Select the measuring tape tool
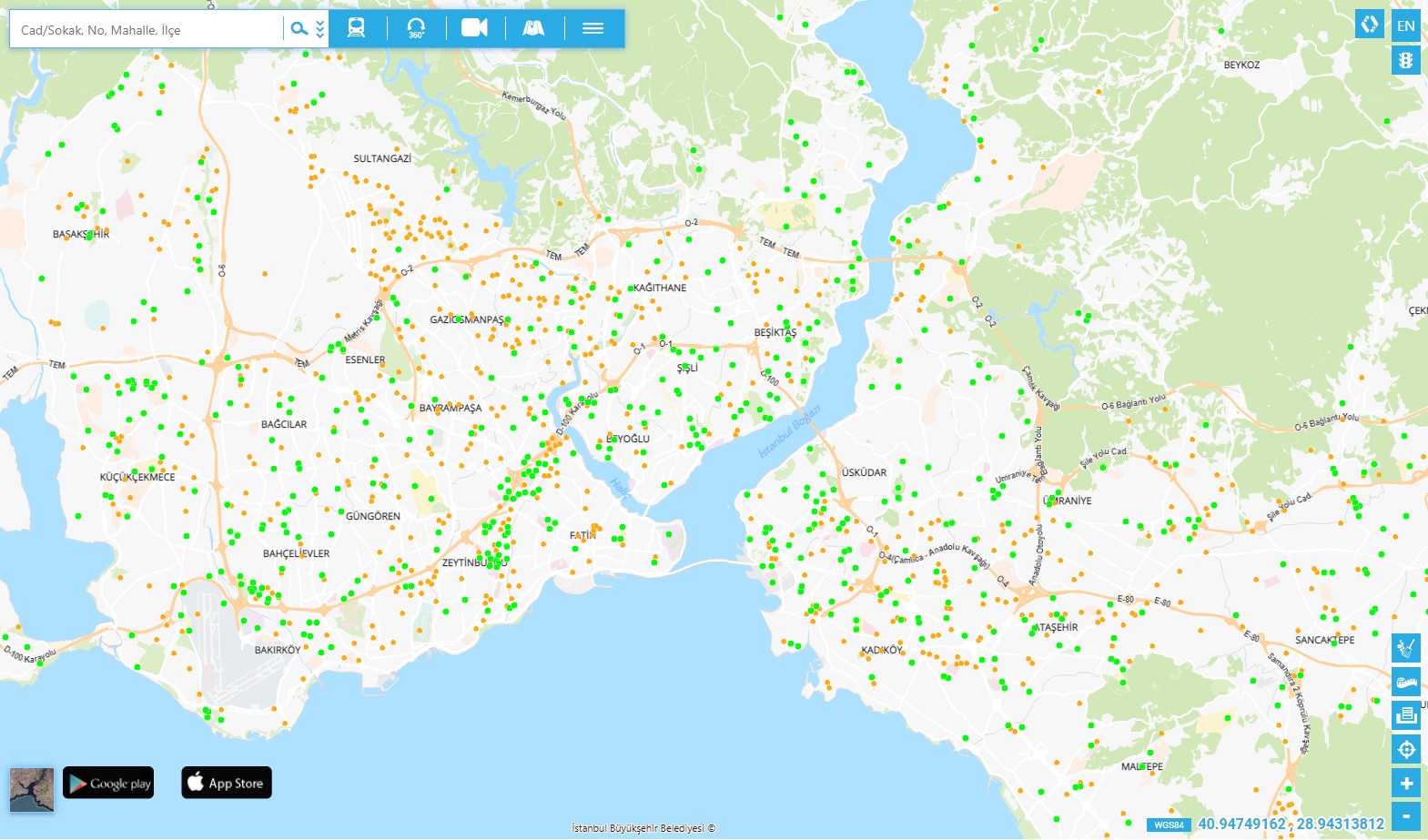 [1406, 682]
